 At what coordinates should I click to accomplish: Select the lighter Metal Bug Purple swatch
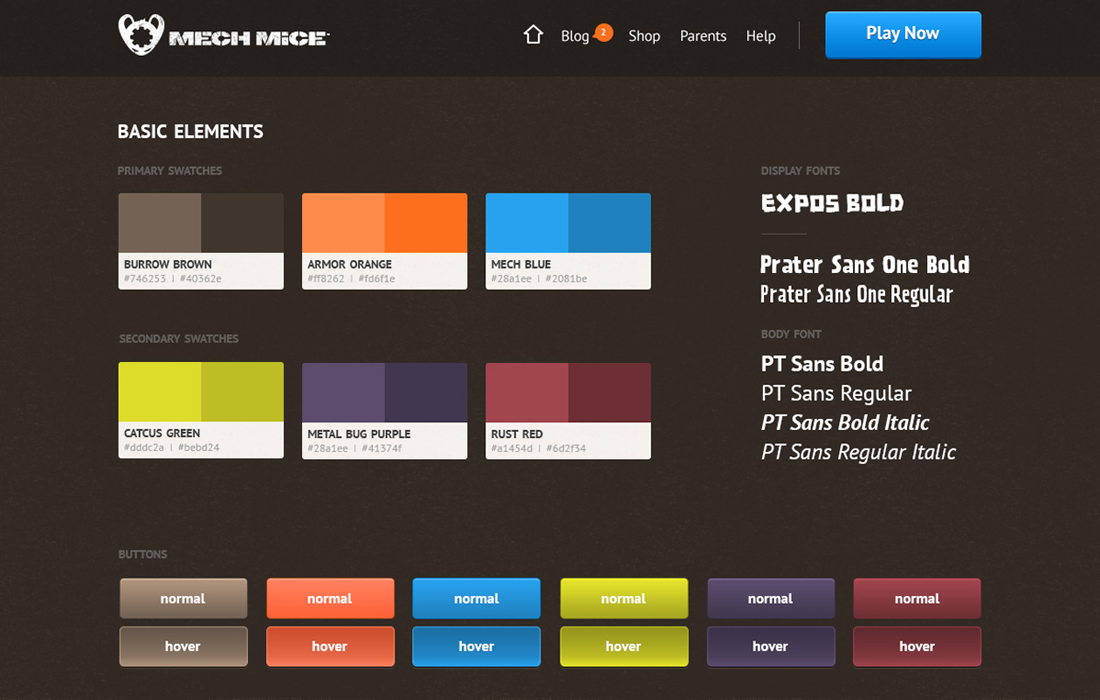[343, 393]
